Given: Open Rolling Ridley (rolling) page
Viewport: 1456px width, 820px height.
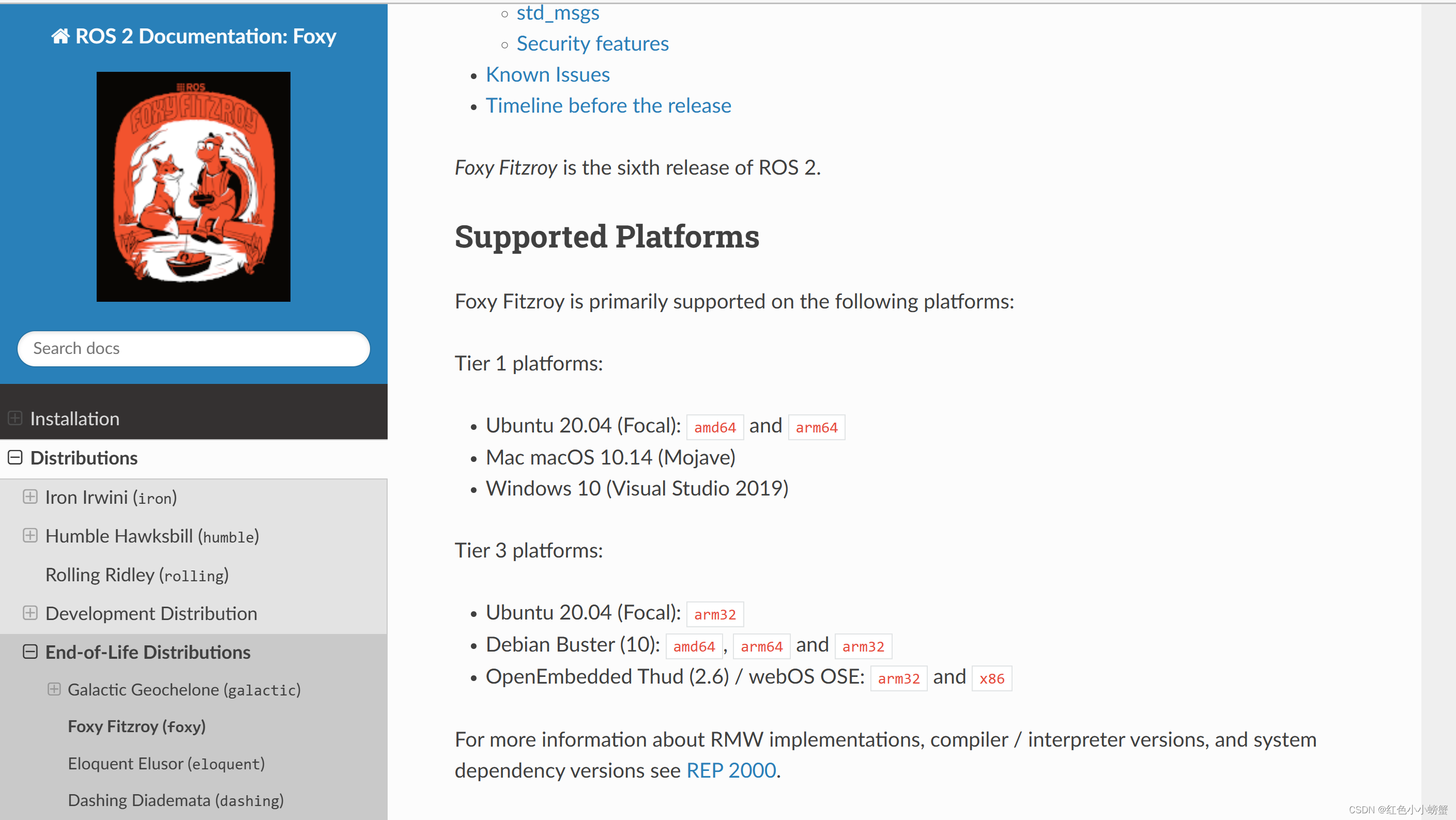Looking at the screenshot, I should [137, 575].
